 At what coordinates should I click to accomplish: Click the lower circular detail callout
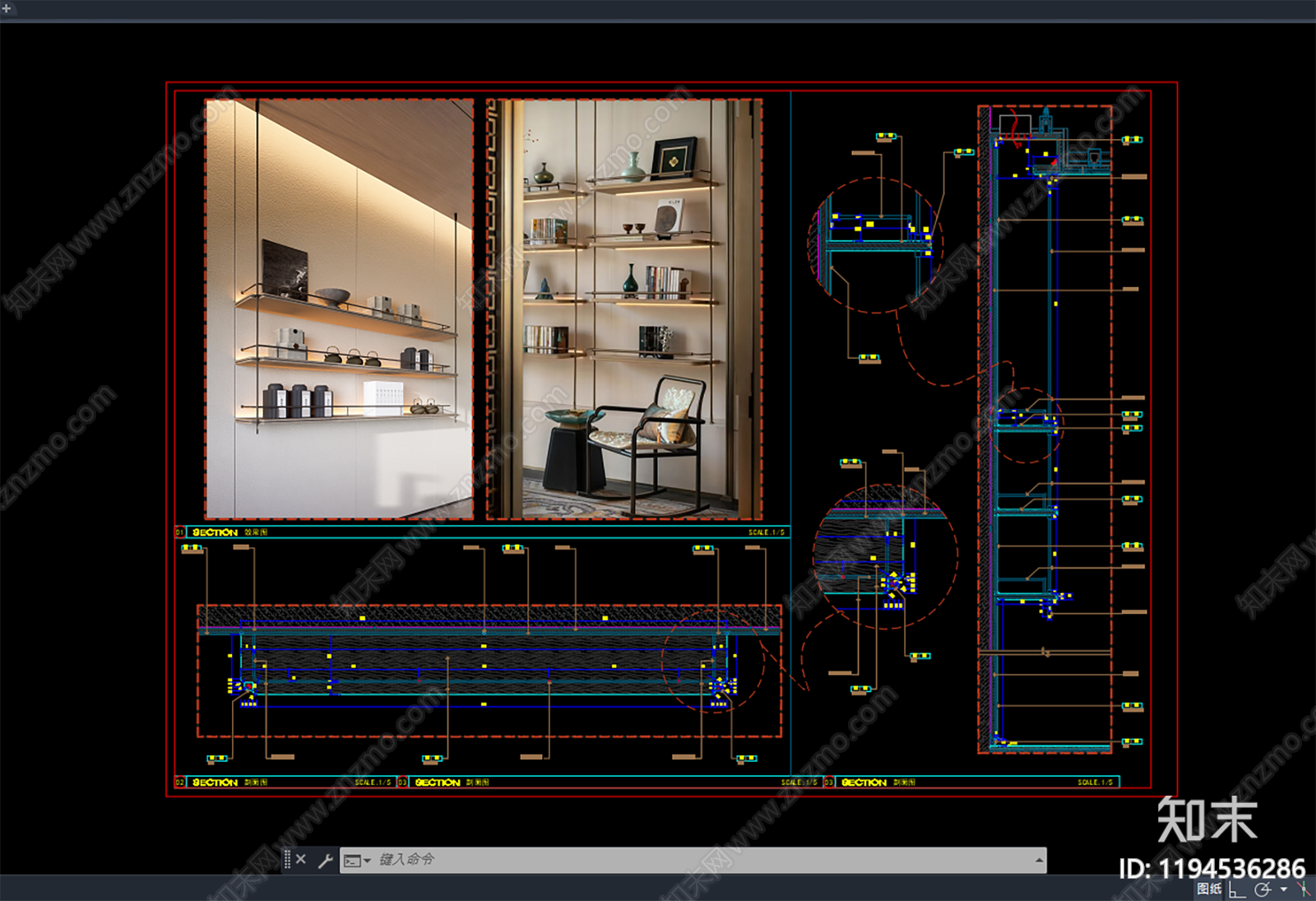click(x=886, y=557)
